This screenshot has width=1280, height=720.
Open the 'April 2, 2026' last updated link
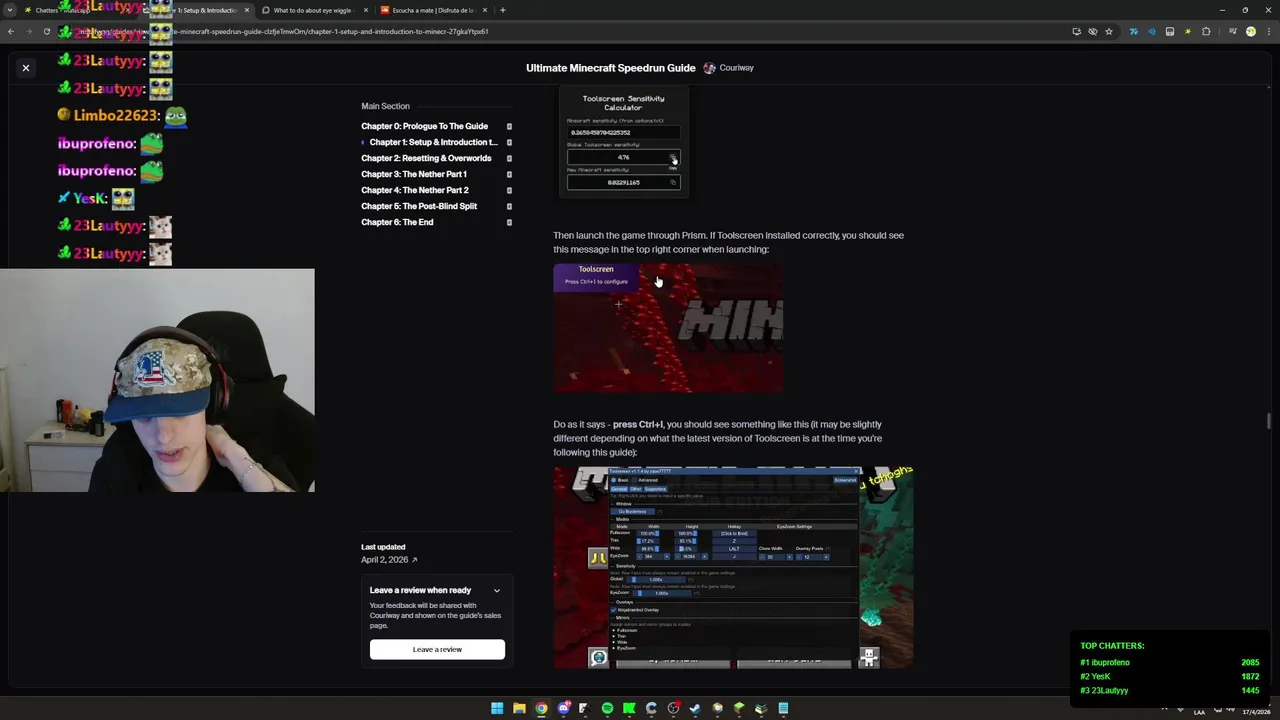click(x=389, y=560)
